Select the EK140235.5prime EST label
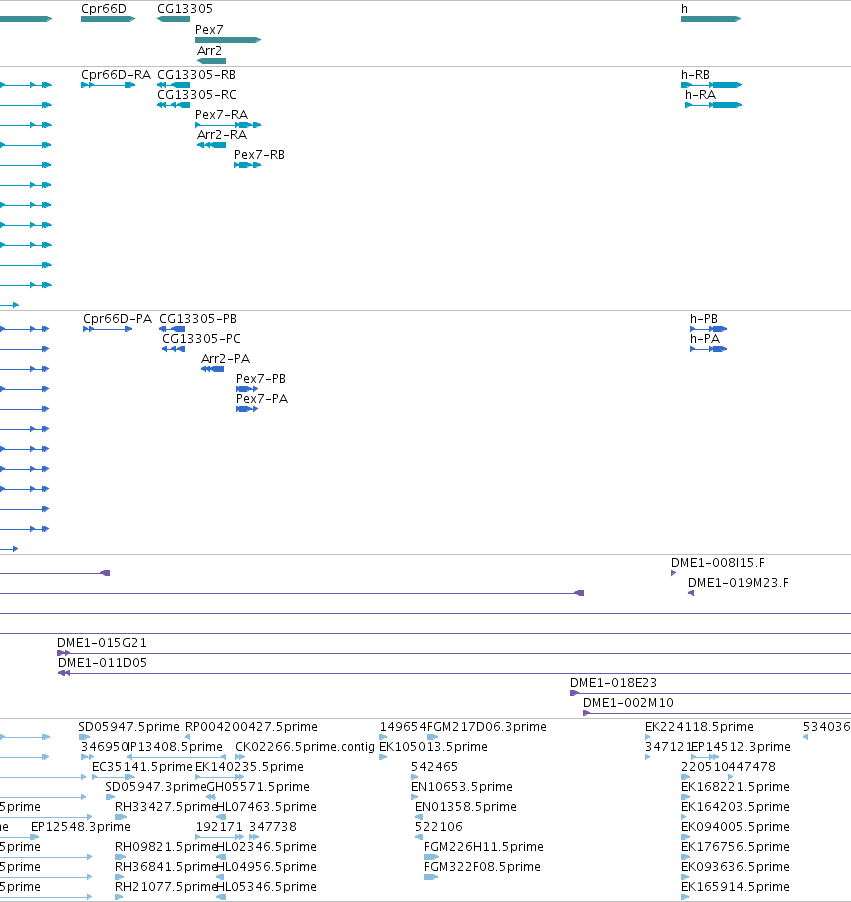This screenshot has width=851, height=902. point(249,766)
